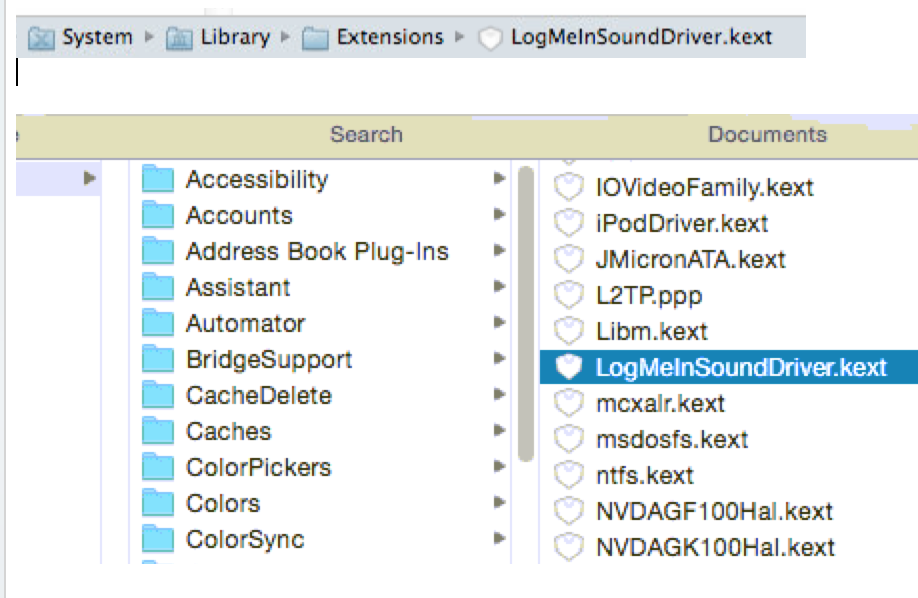Click the Accessibility folder icon
Image resolution: width=918 pixels, height=598 pixels.
[x=158, y=180]
